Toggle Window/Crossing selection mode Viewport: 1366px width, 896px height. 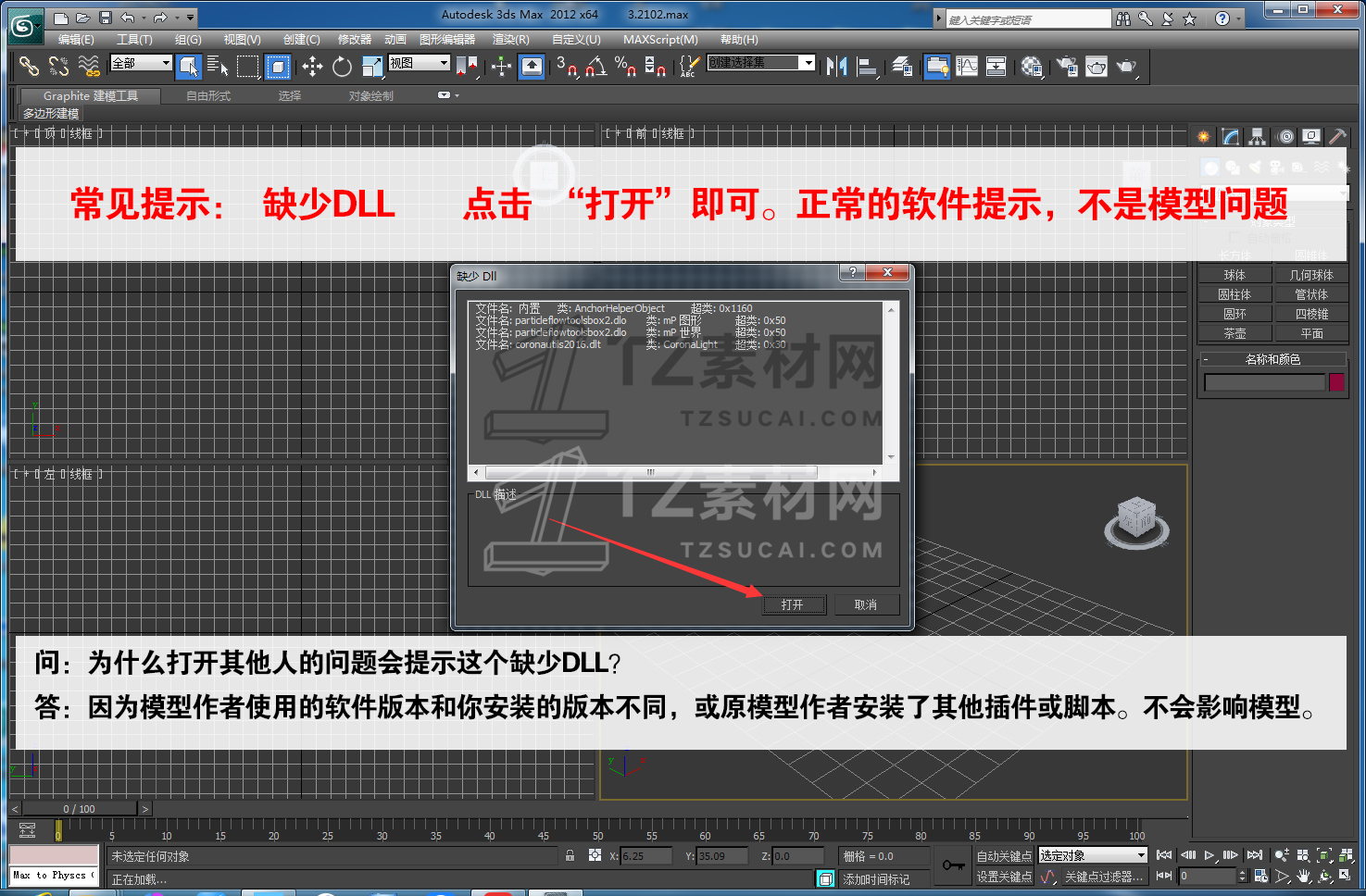coord(278,66)
